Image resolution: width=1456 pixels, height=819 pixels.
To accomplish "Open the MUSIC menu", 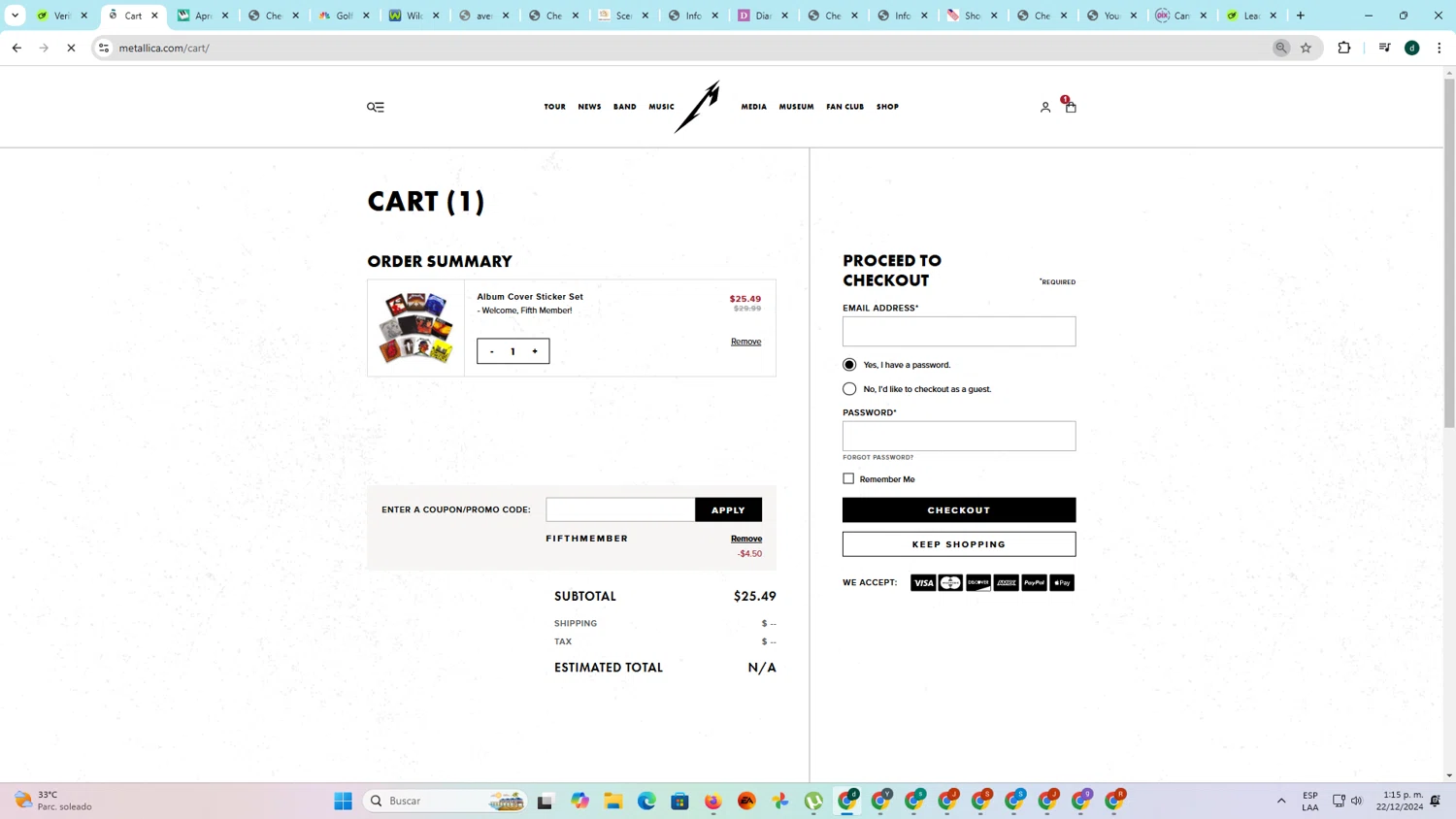I will coord(661,107).
